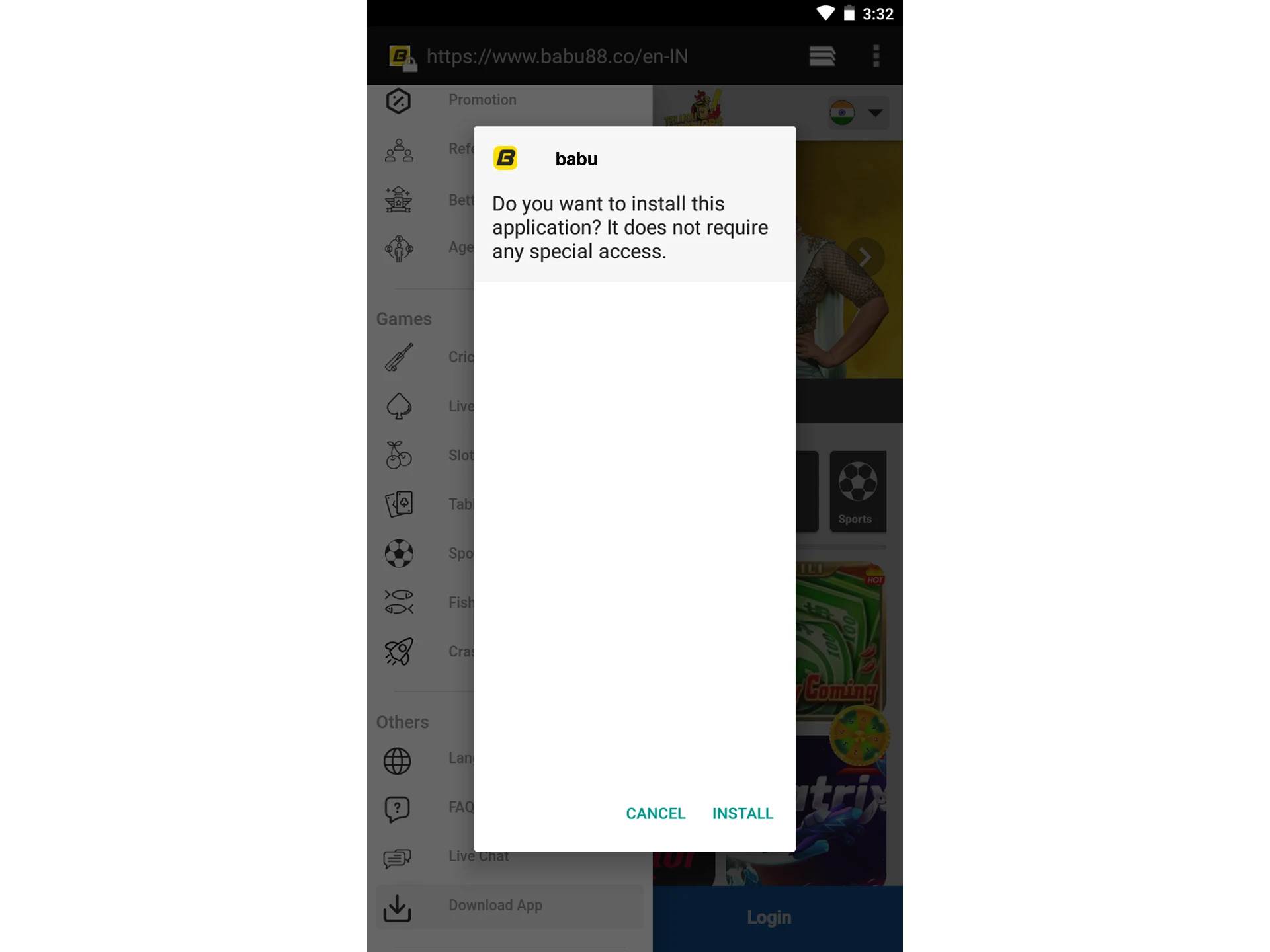Image resolution: width=1270 pixels, height=952 pixels.
Task: Click the Download App option
Action: tap(497, 905)
